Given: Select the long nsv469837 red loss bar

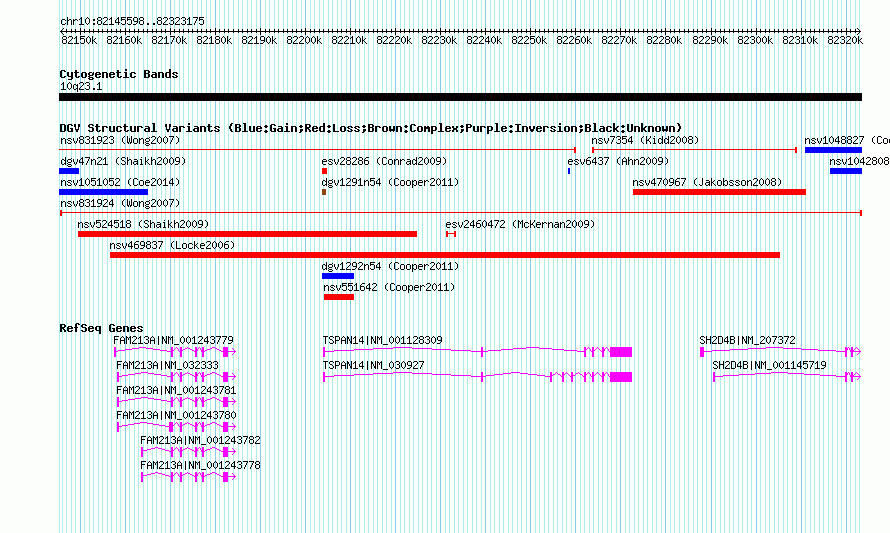Looking at the screenshot, I should coord(445,255).
